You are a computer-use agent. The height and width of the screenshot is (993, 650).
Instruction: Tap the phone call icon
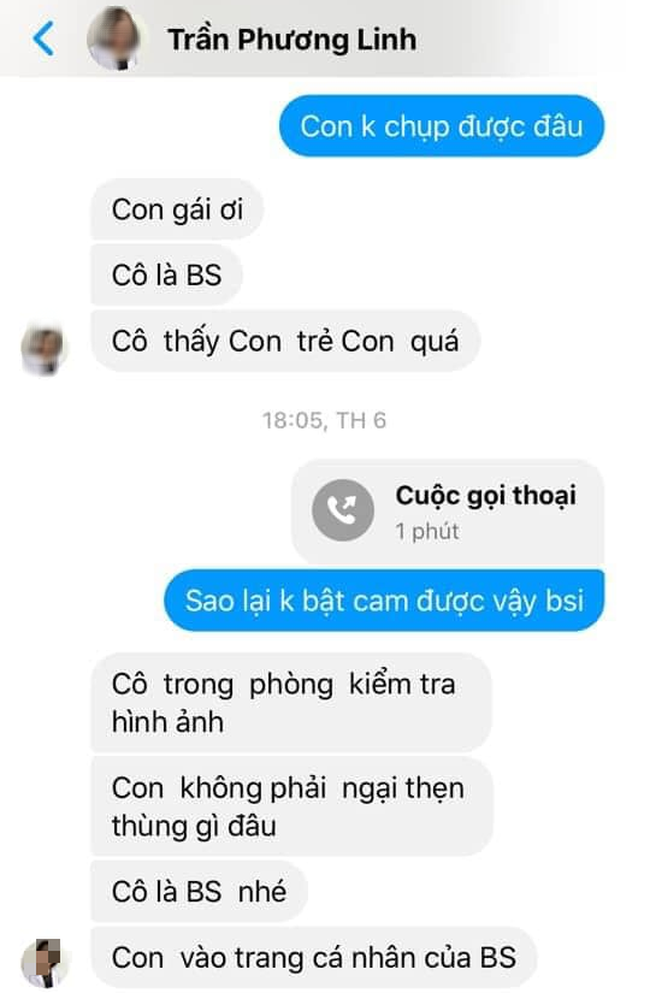pos(343,510)
